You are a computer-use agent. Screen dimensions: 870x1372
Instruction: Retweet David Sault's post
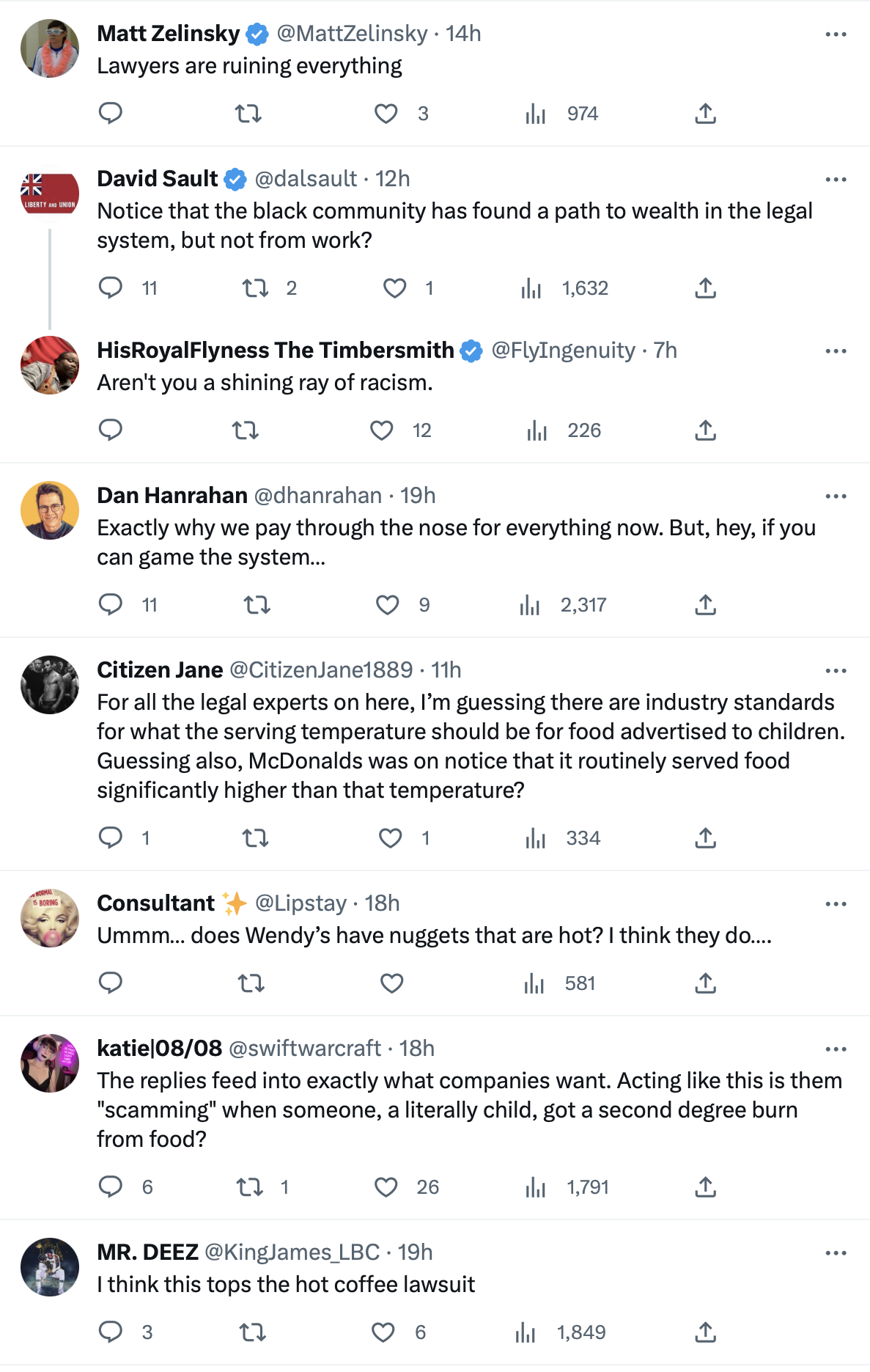point(255,288)
